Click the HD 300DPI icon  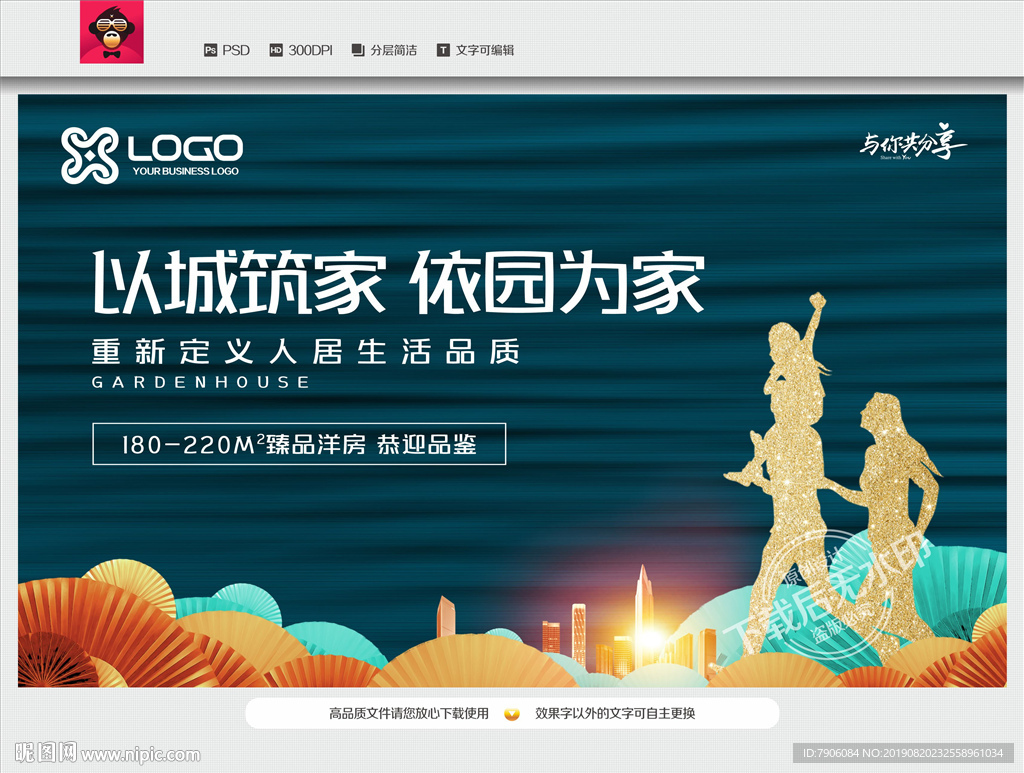(276, 50)
